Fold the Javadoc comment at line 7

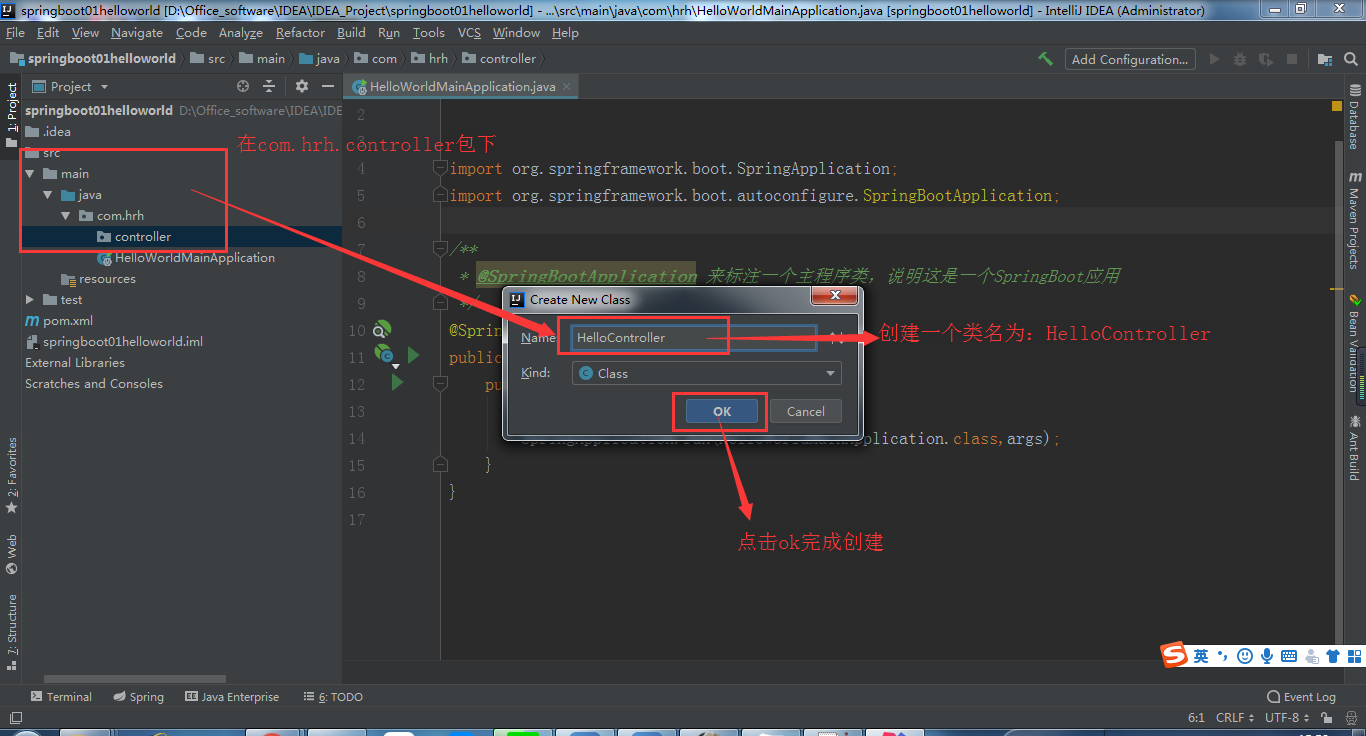click(x=439, y=247)
